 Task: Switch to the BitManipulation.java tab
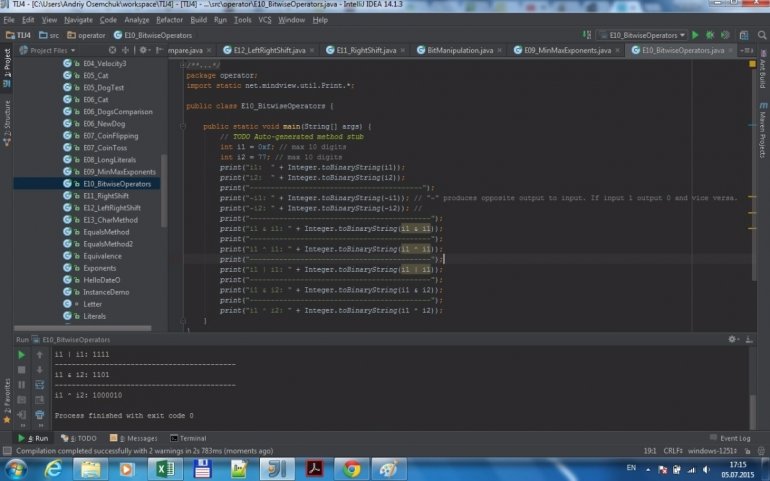point(459,49)
